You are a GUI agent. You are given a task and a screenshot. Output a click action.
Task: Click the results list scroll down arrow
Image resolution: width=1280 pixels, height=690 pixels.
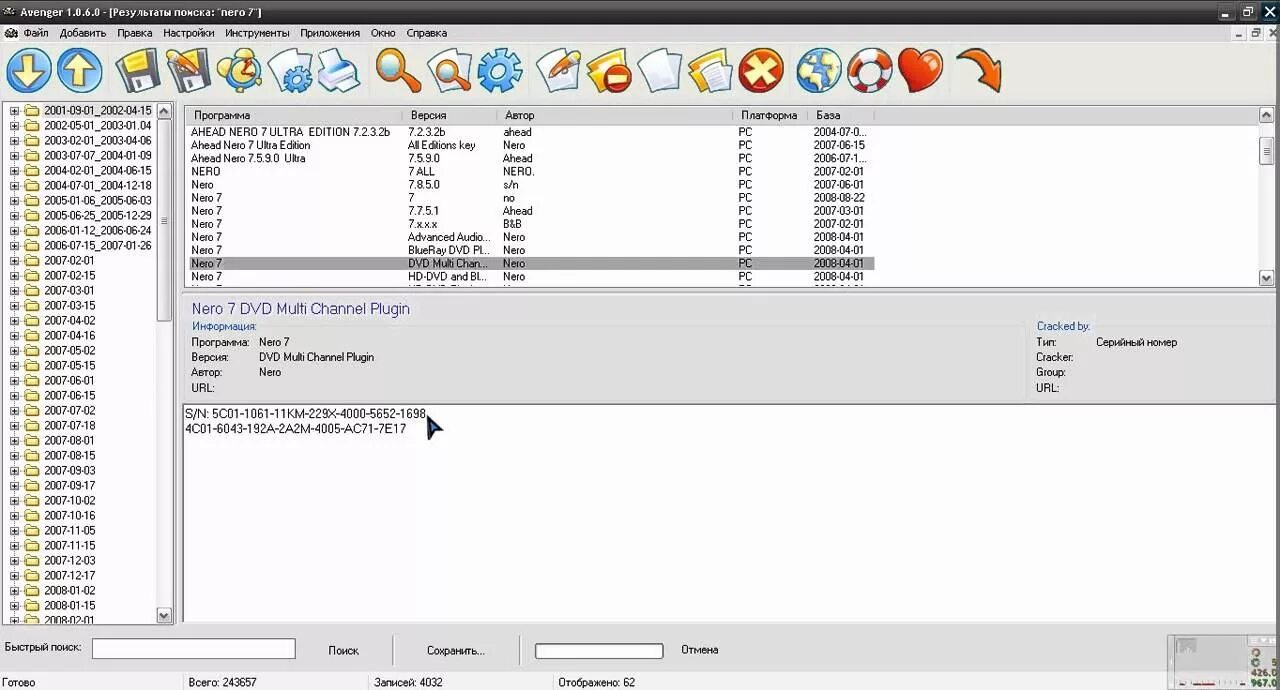tap(1266, 278)
